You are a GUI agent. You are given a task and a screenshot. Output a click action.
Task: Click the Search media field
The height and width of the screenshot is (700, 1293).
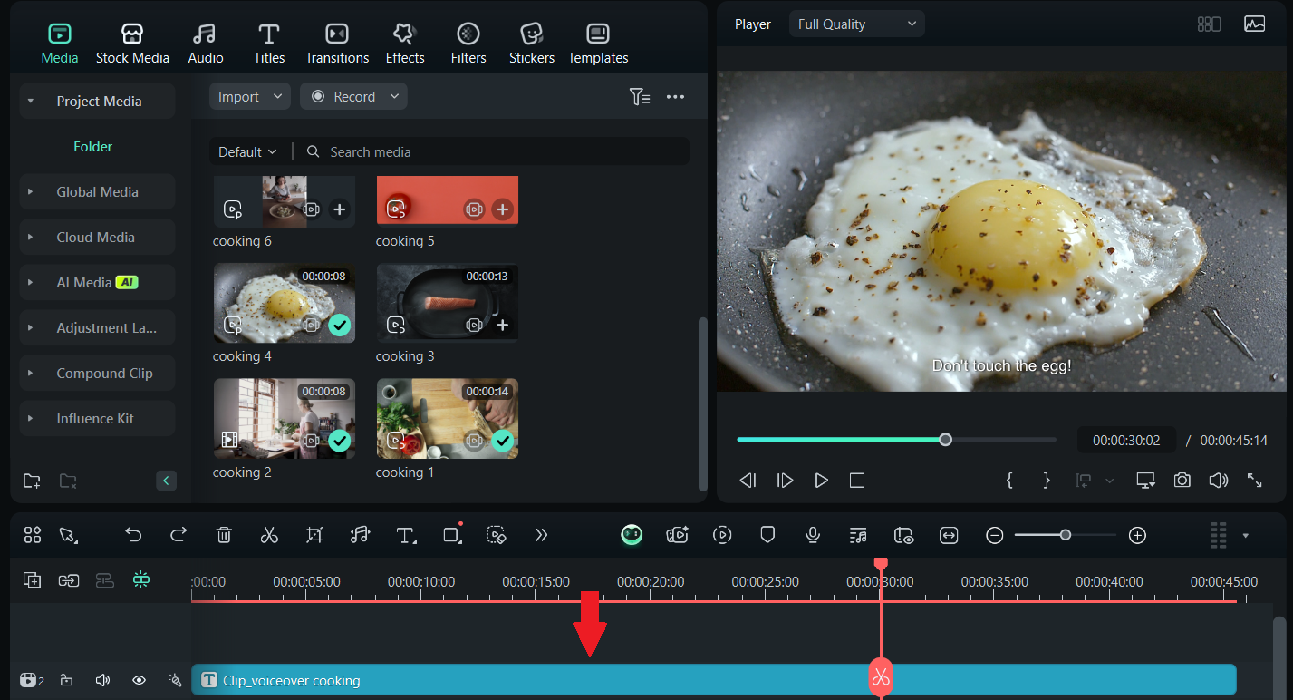(x=495, y=152)
